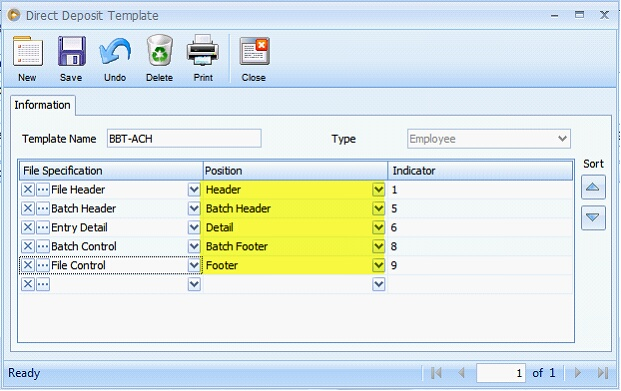Go to the next record

coord(578,373)
